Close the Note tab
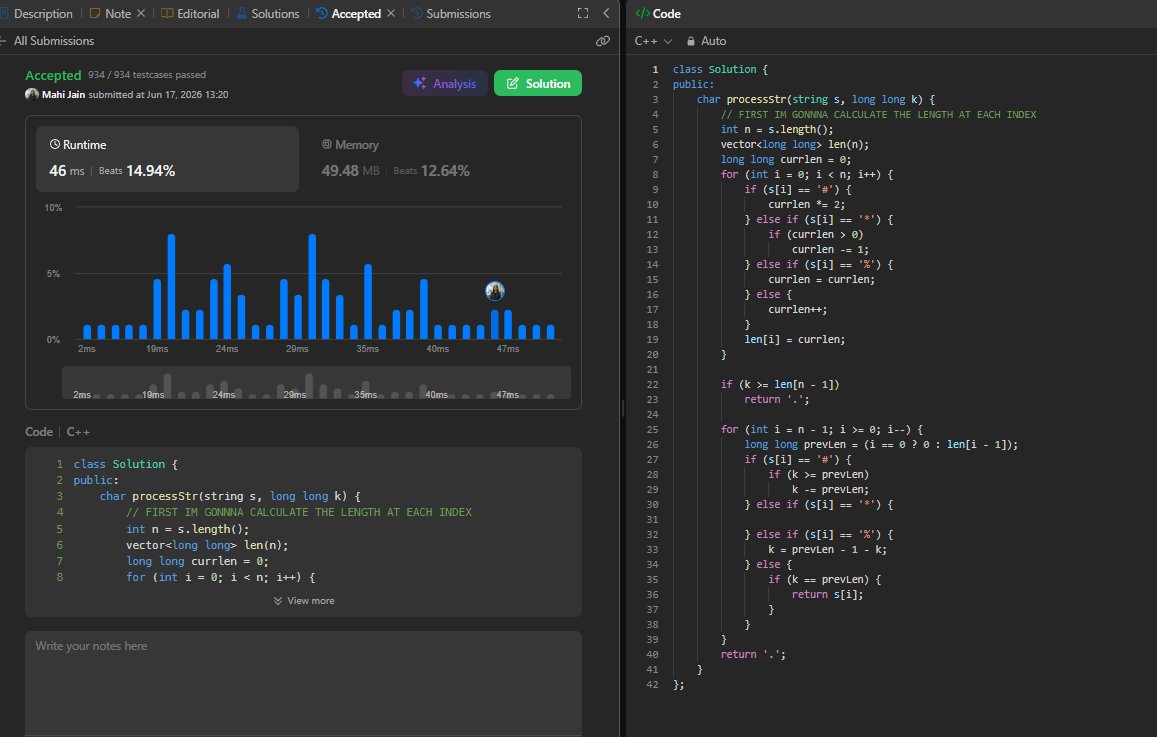Viewport: 1157px width, 737px height. point(141,13)
